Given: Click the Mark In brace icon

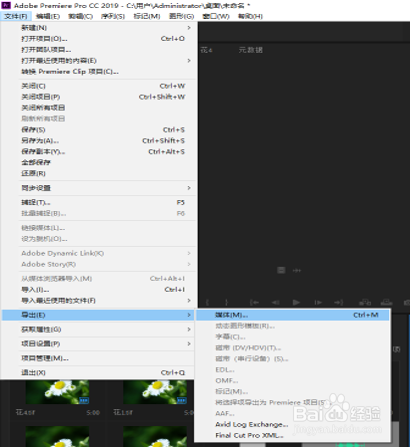Looking at the screenshot, I should (x=207, y=302).
